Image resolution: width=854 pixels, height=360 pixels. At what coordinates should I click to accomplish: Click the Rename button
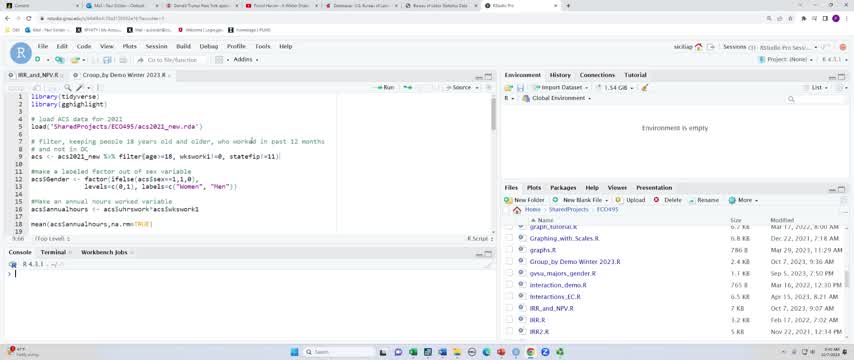(704, 200)
